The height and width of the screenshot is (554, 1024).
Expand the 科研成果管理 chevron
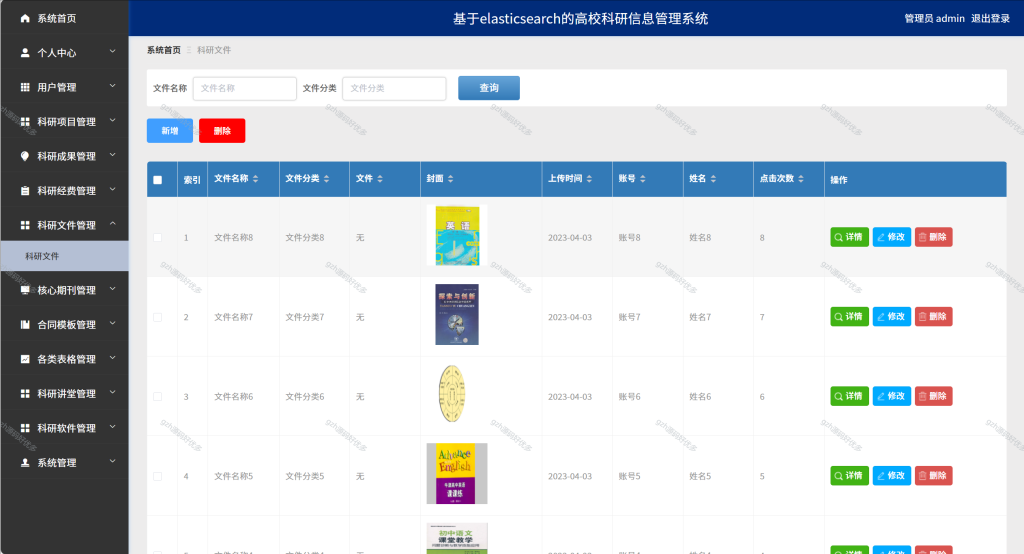pyautogui.click(x=112, y=155)
